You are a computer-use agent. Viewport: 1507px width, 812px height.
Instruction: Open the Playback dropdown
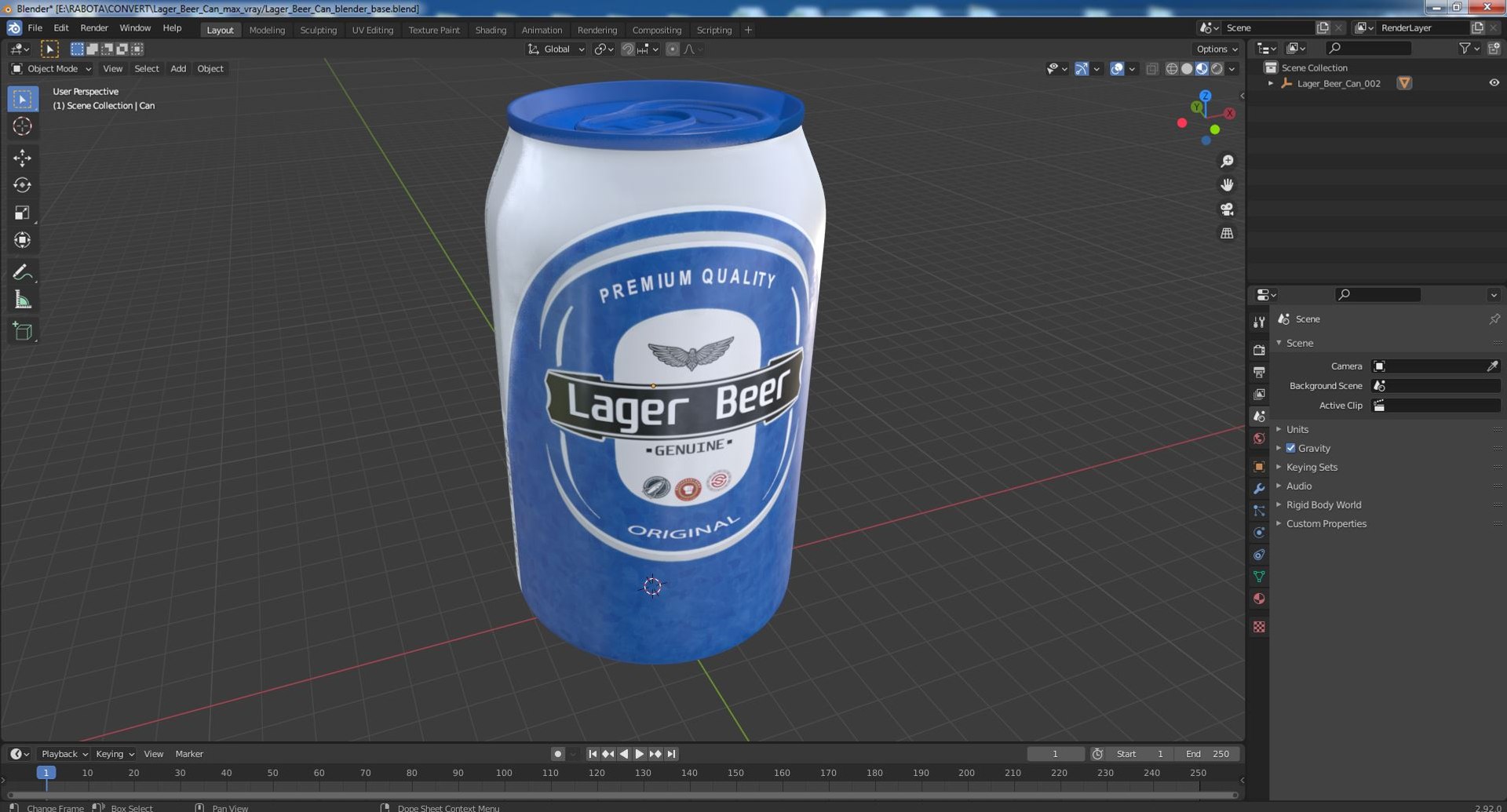tap(64, 754)
